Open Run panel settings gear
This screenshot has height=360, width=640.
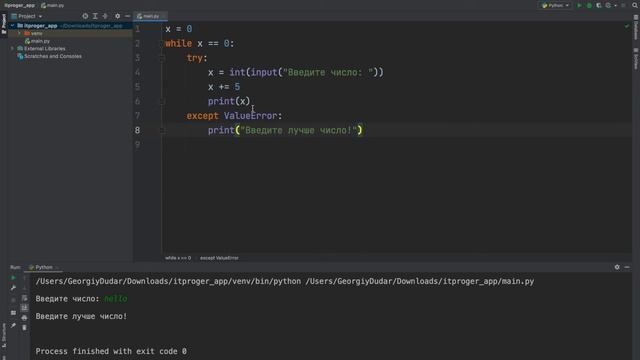pos(617,267)
